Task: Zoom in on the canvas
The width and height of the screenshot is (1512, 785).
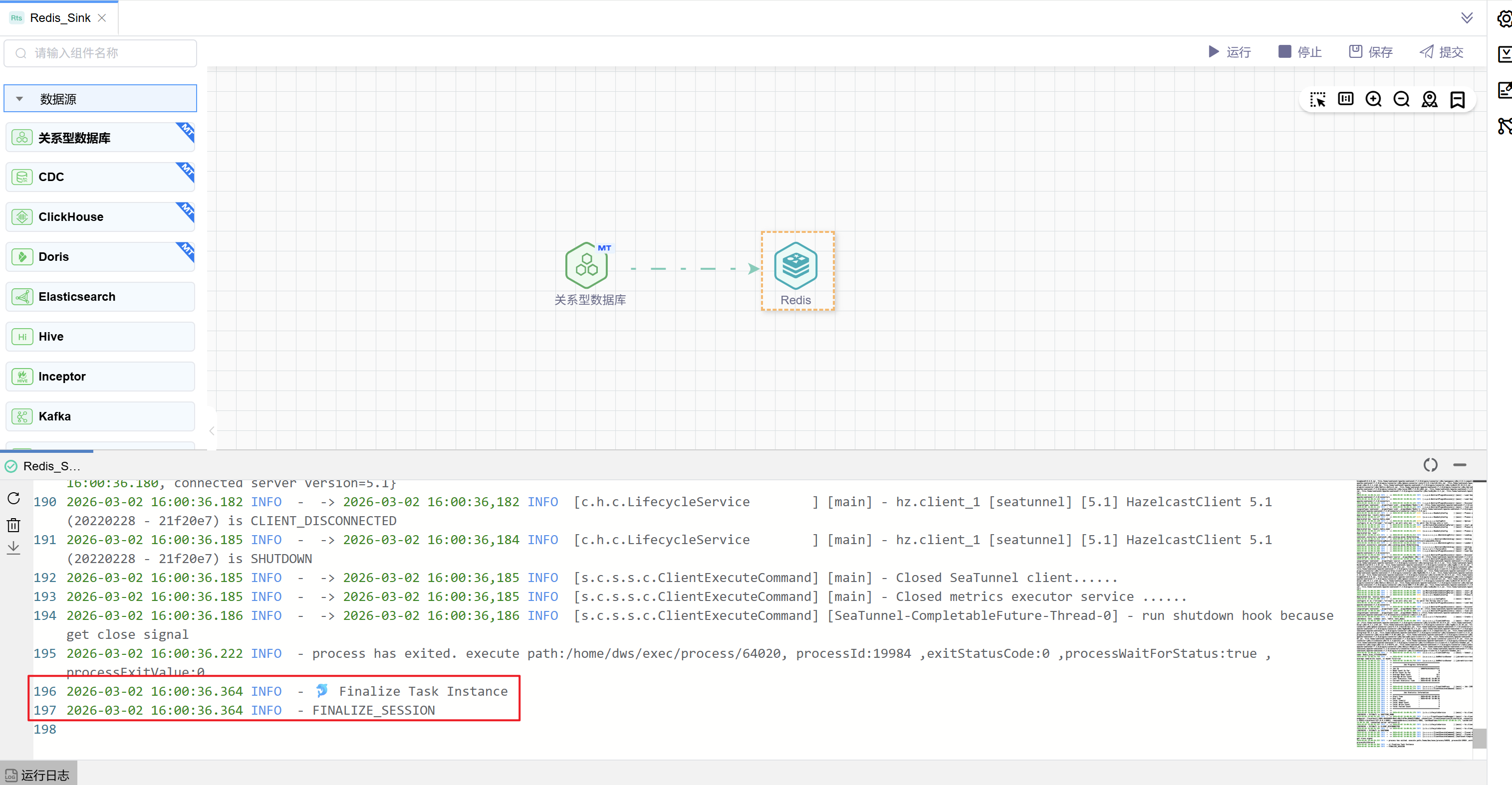Action: [x=1373, y=99]
